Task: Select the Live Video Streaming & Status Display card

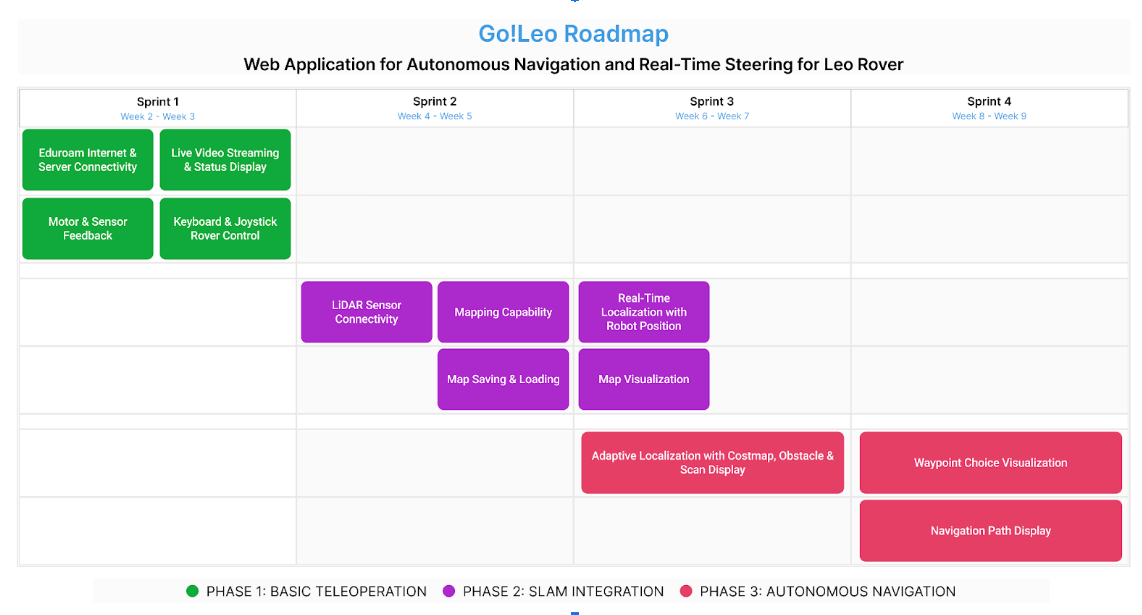Action: coord(225,160)
